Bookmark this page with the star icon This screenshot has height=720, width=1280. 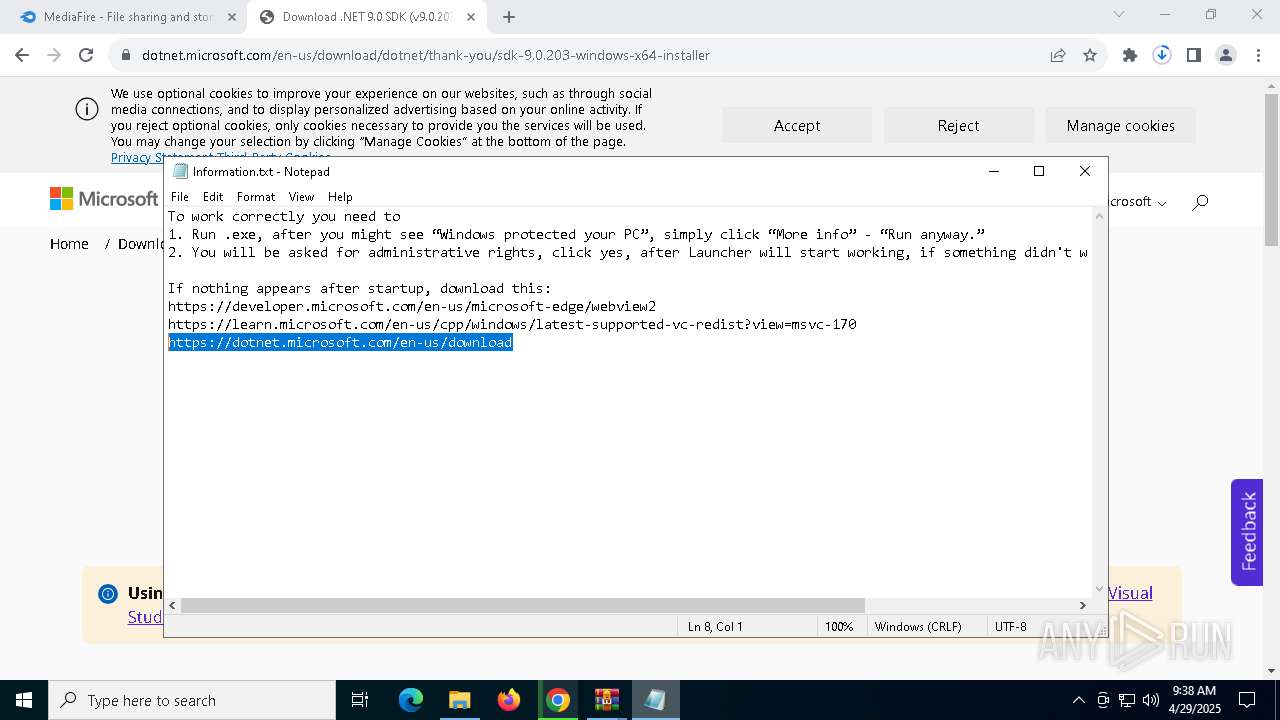tap(1090, 56)
